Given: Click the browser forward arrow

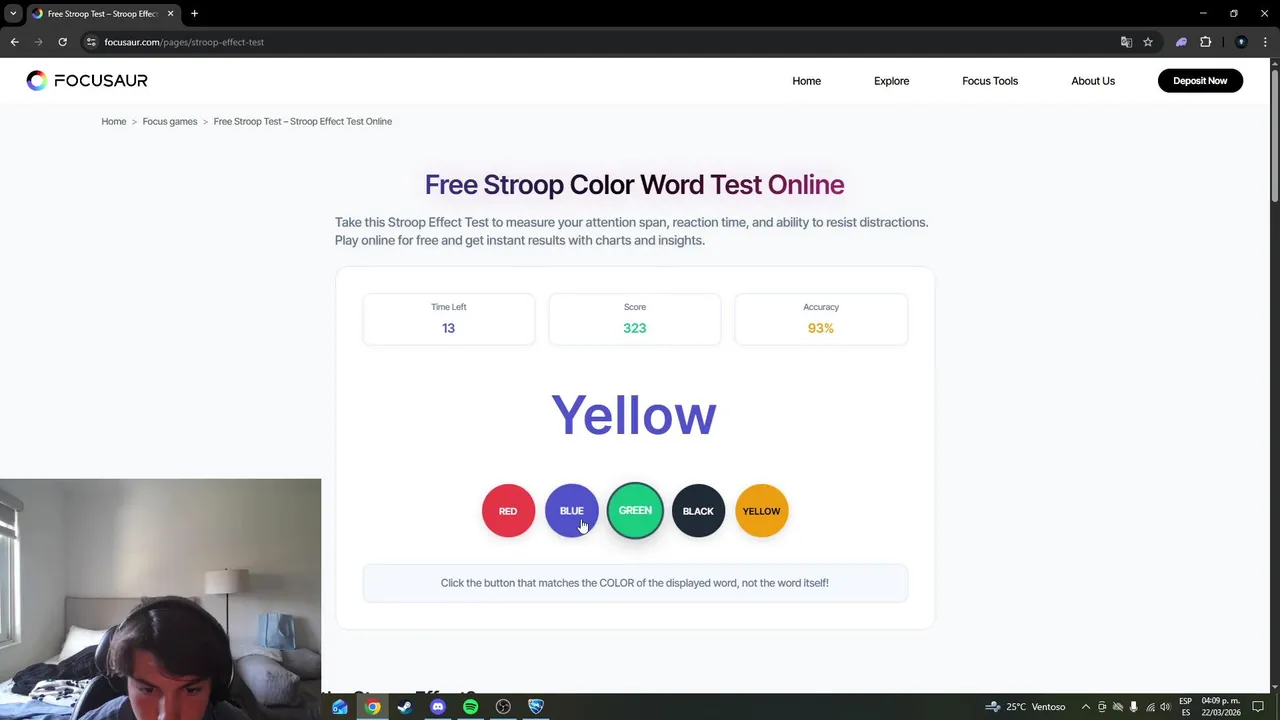Looking at the screenshot, I should coord(38,42).
